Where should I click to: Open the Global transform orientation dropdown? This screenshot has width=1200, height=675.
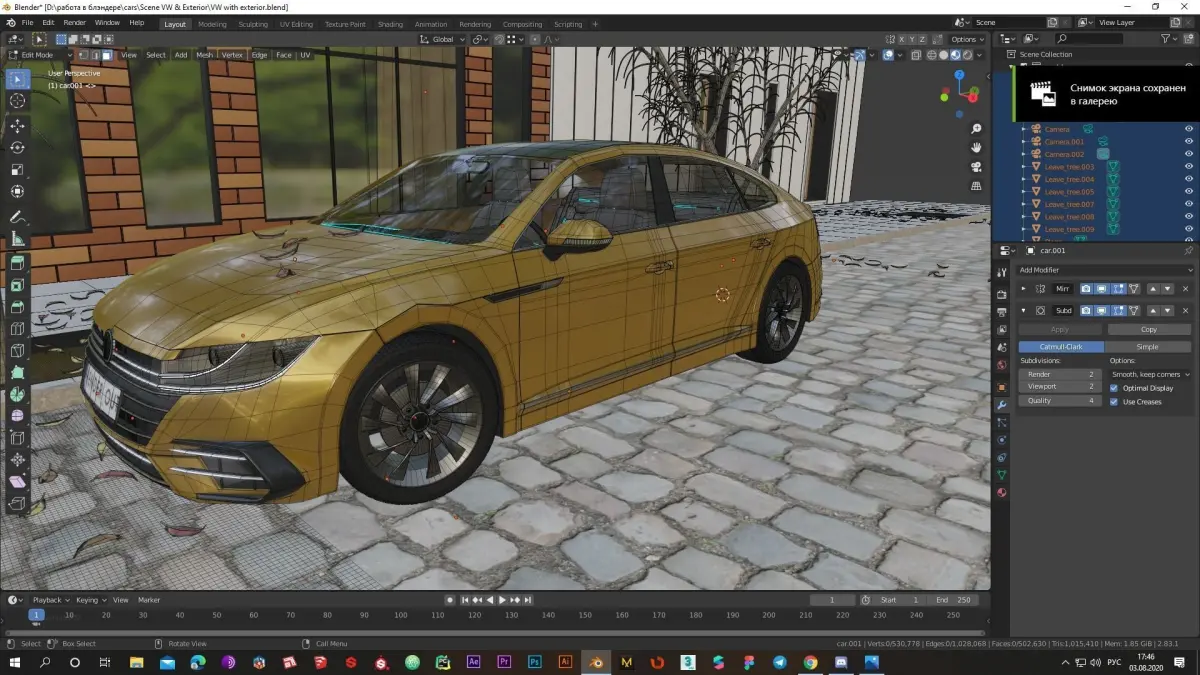tap(440, 39)
